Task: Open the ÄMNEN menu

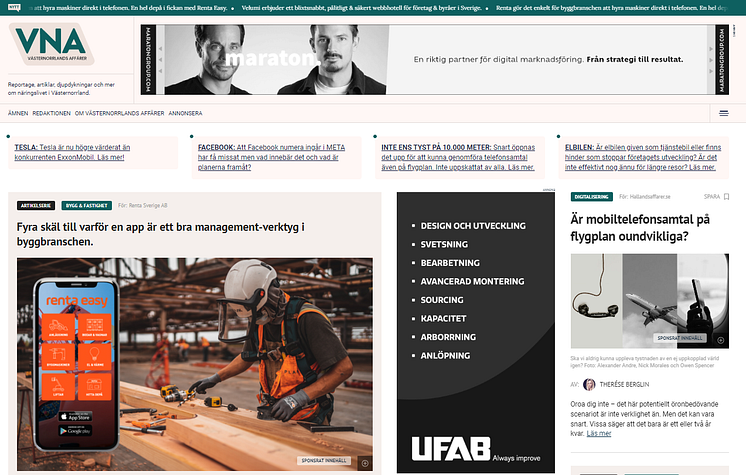Action: coord(18,113)
